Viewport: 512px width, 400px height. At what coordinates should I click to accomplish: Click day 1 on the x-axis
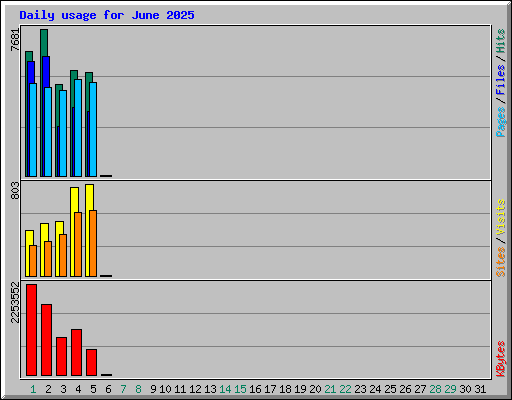[x=33, y=389]
